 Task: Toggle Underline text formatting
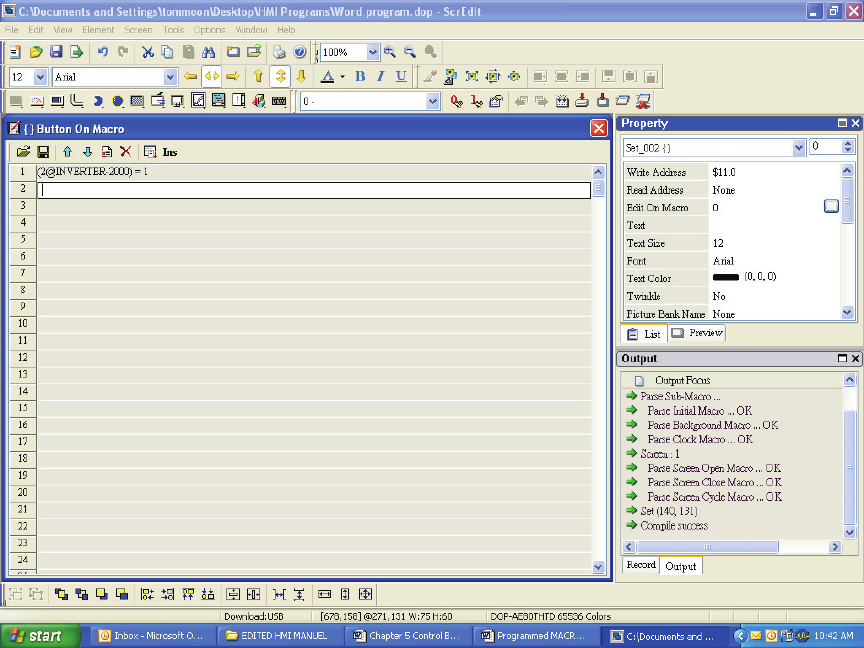(401, 77)
